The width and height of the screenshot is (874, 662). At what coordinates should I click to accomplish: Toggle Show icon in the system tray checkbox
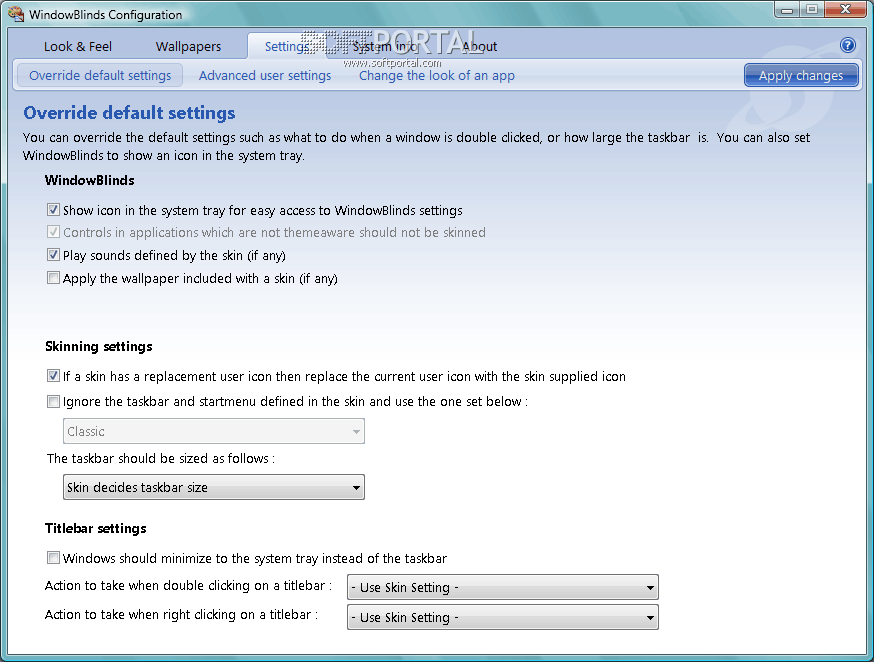click(53, 210)
